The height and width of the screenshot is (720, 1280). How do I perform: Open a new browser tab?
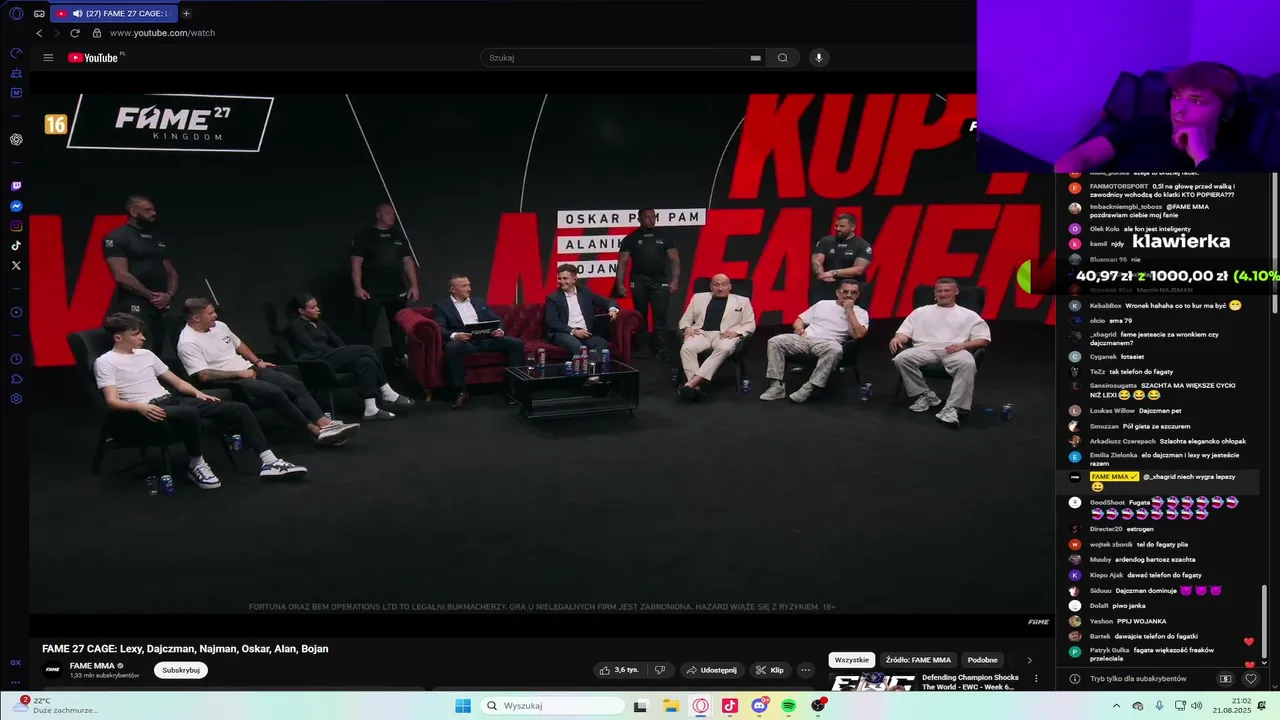(x=186, y=13)
